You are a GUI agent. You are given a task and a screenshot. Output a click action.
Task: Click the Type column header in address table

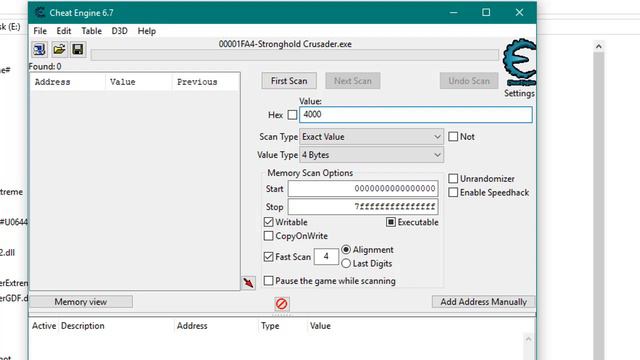(x=270, y=326)
